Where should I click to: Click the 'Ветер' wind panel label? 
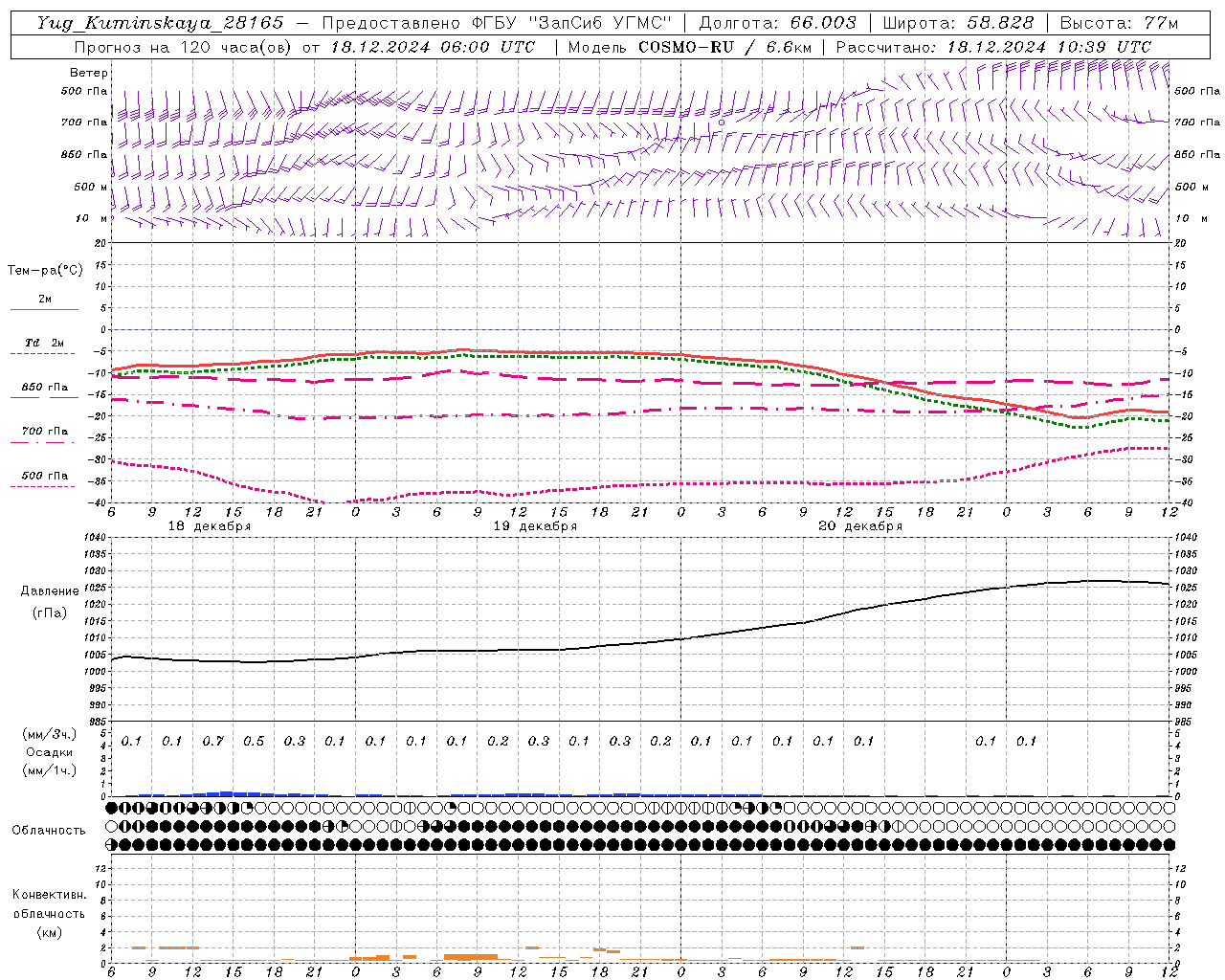pyautogui.click(x=89, y=73)
